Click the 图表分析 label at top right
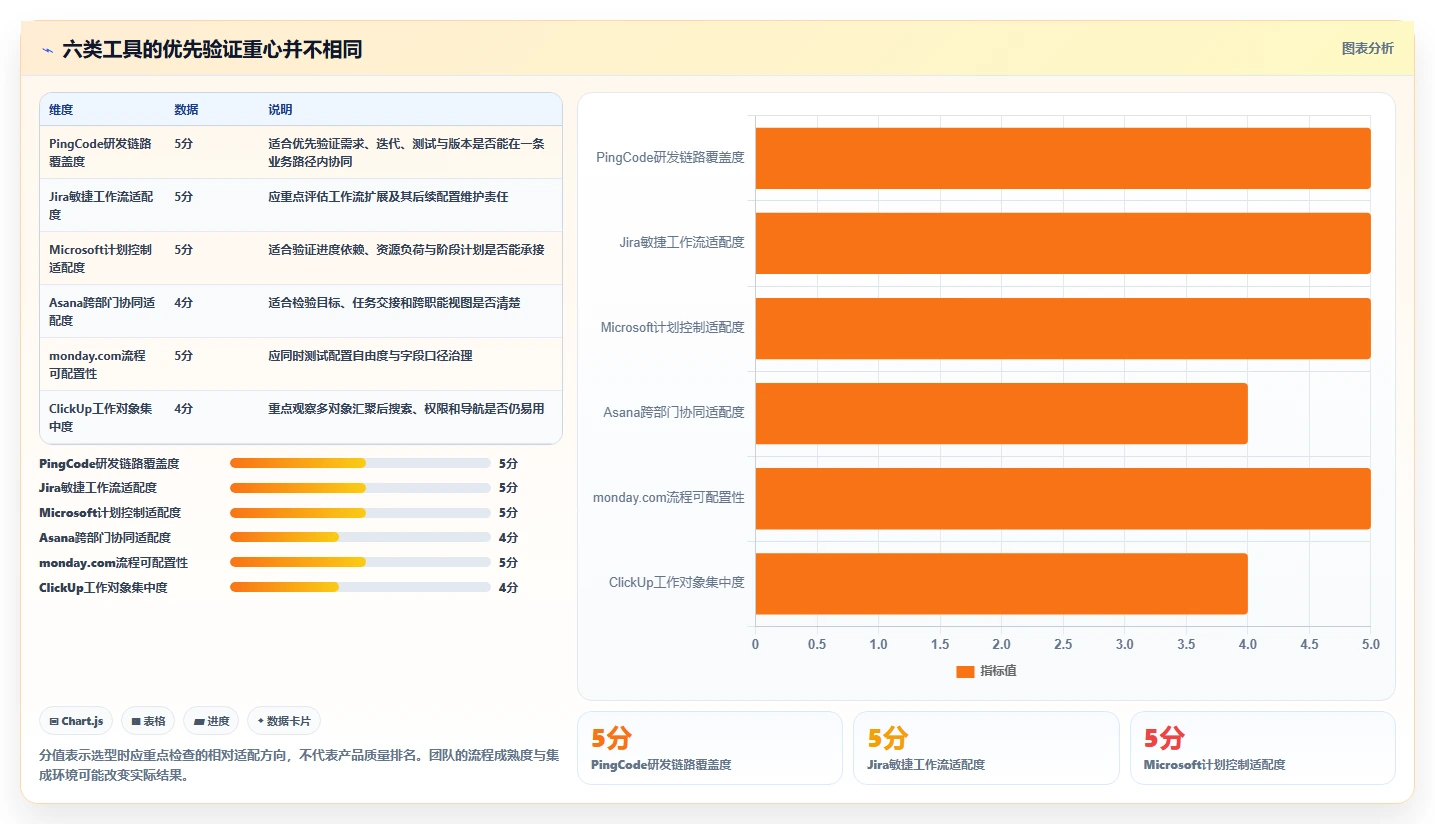This screenshot has height=824, width=1435. tap(1367, 49)
